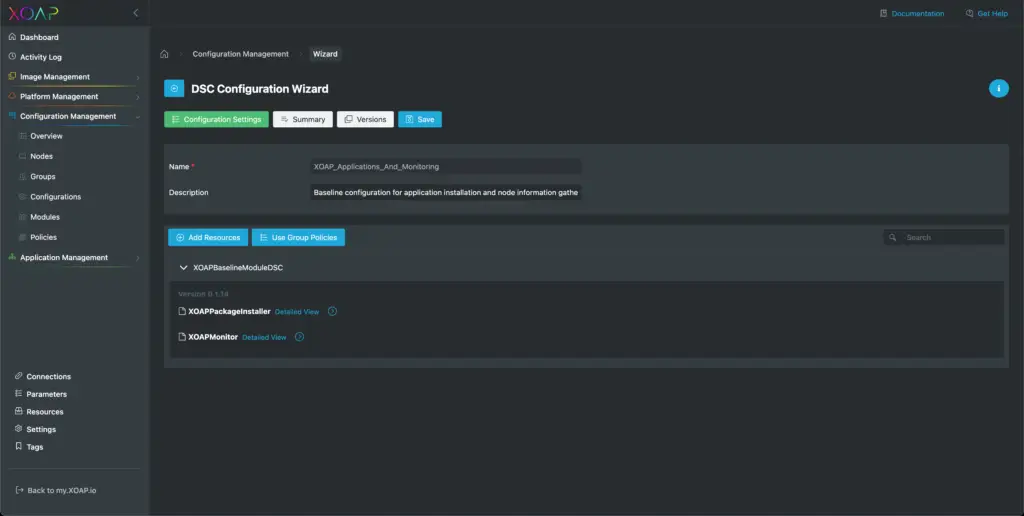Switch to the Summary tab
This screenshot has height=516, width=1024.
[x=303, y=120]
